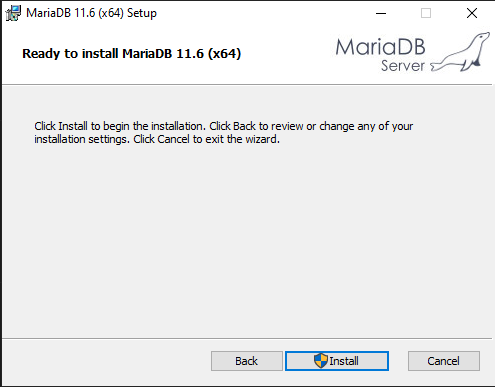Click the empty gray dialog body area
The width and height of the screenshot is (495, 387).
click(x=247, y=240)
